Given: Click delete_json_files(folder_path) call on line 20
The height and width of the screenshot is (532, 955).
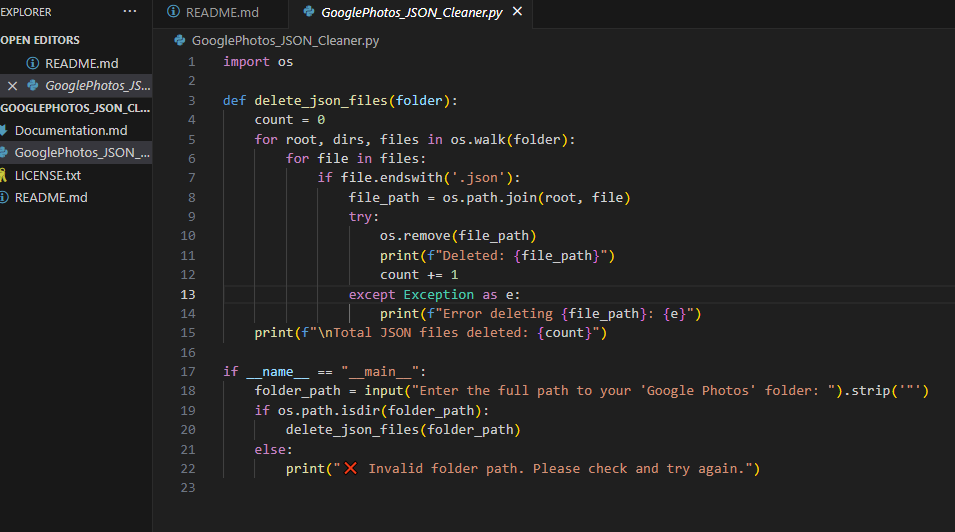Looking at the screenshot, I should point(403,430).
